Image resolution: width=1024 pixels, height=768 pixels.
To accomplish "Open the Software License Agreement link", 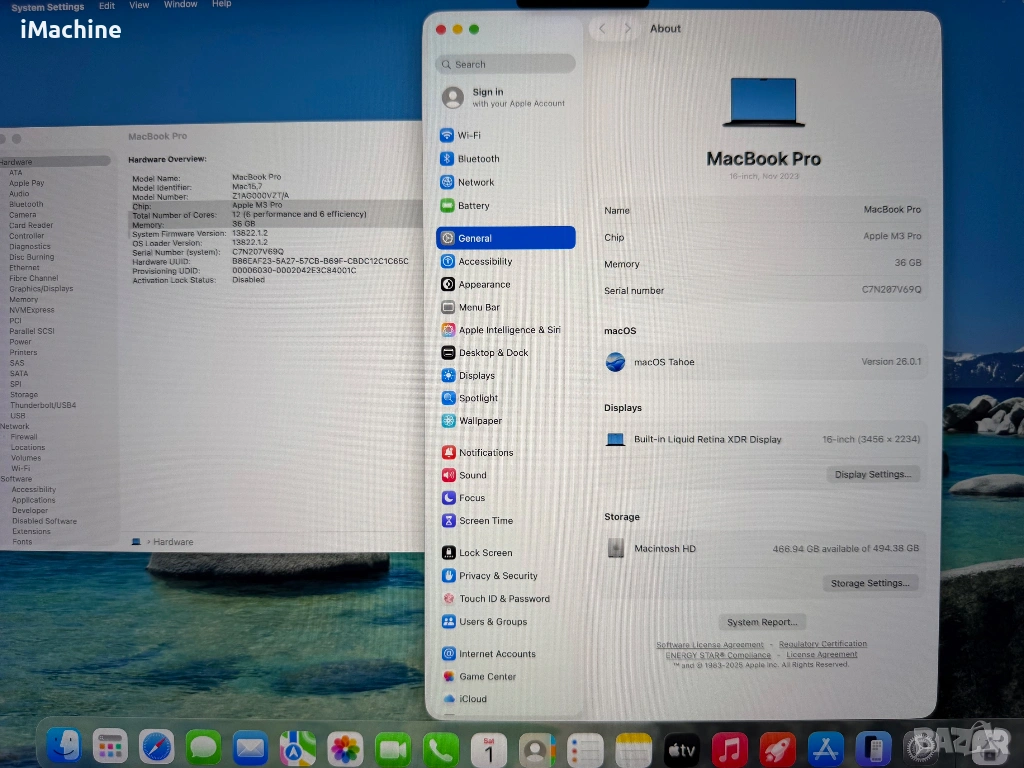I will point(710,645).
